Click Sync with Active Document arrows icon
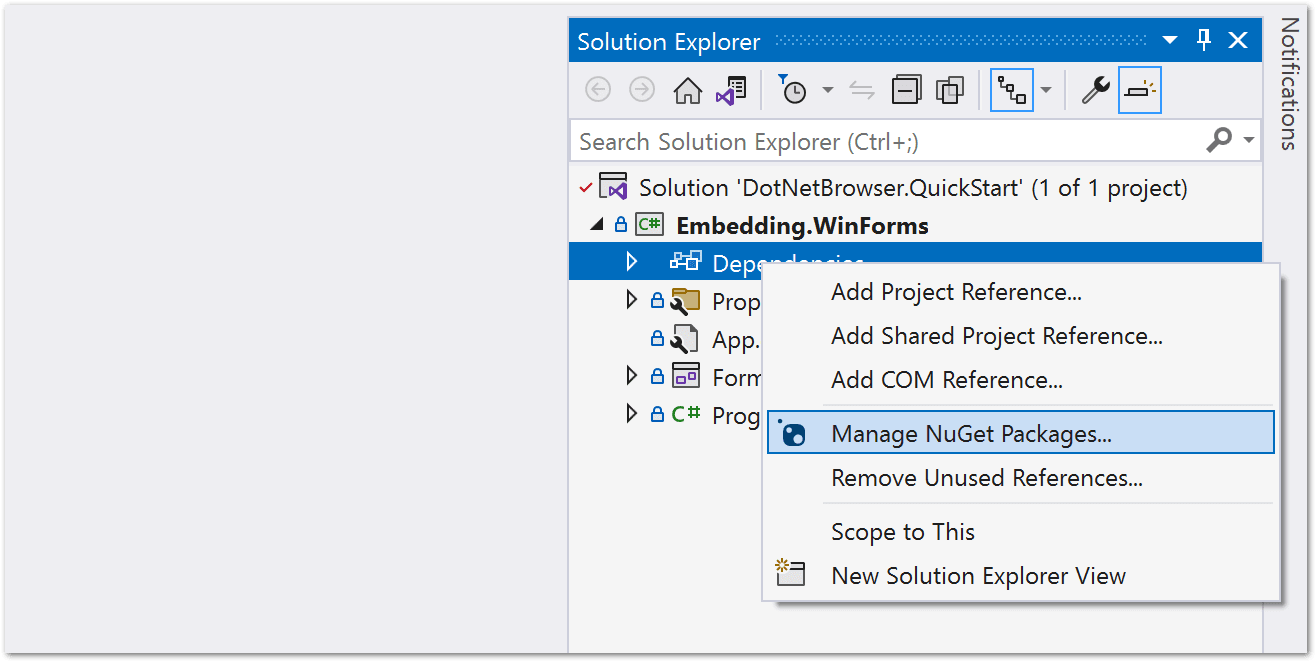 (862, 90)
